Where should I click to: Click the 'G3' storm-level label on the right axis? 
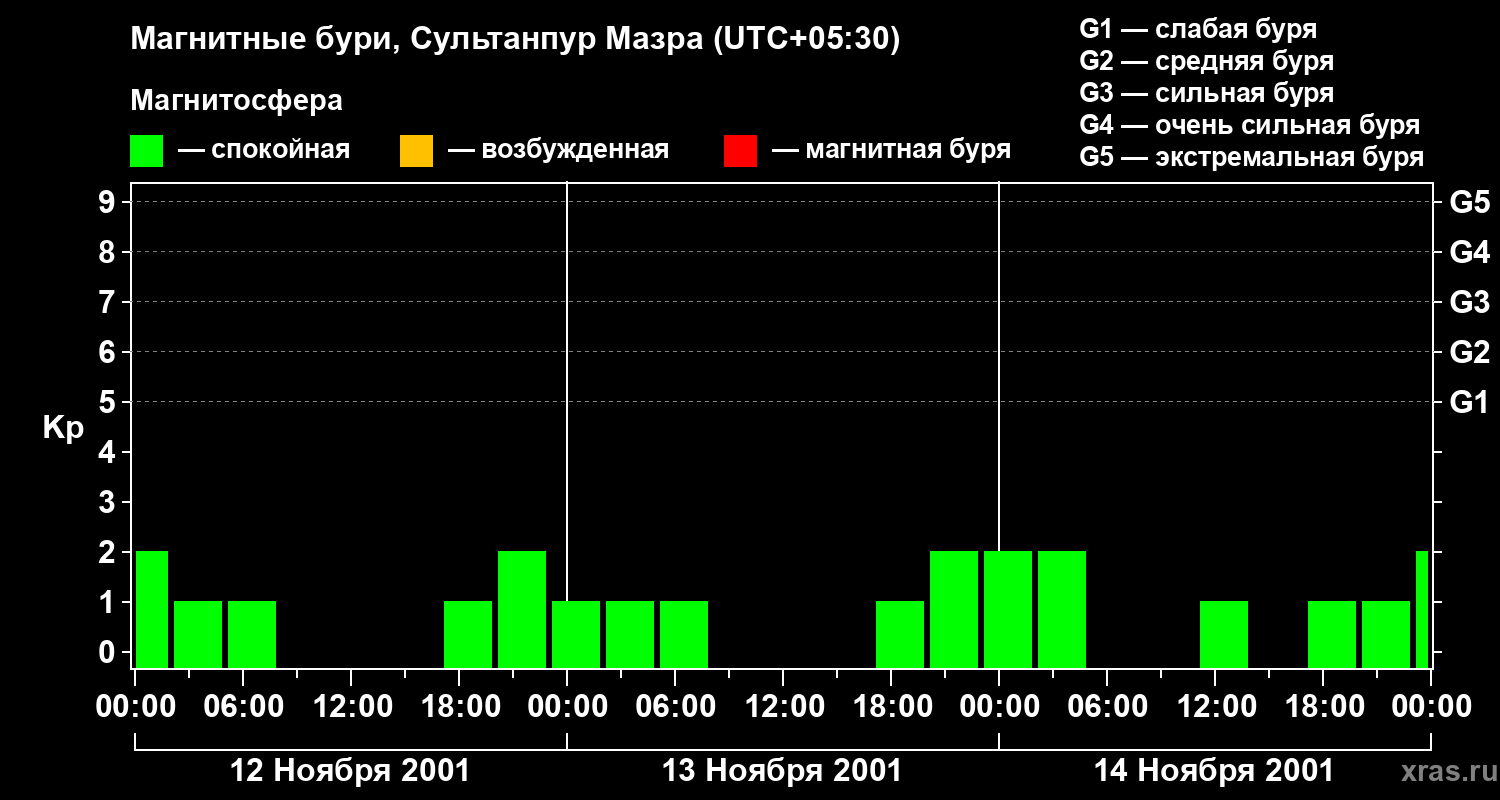point(1470,302)
